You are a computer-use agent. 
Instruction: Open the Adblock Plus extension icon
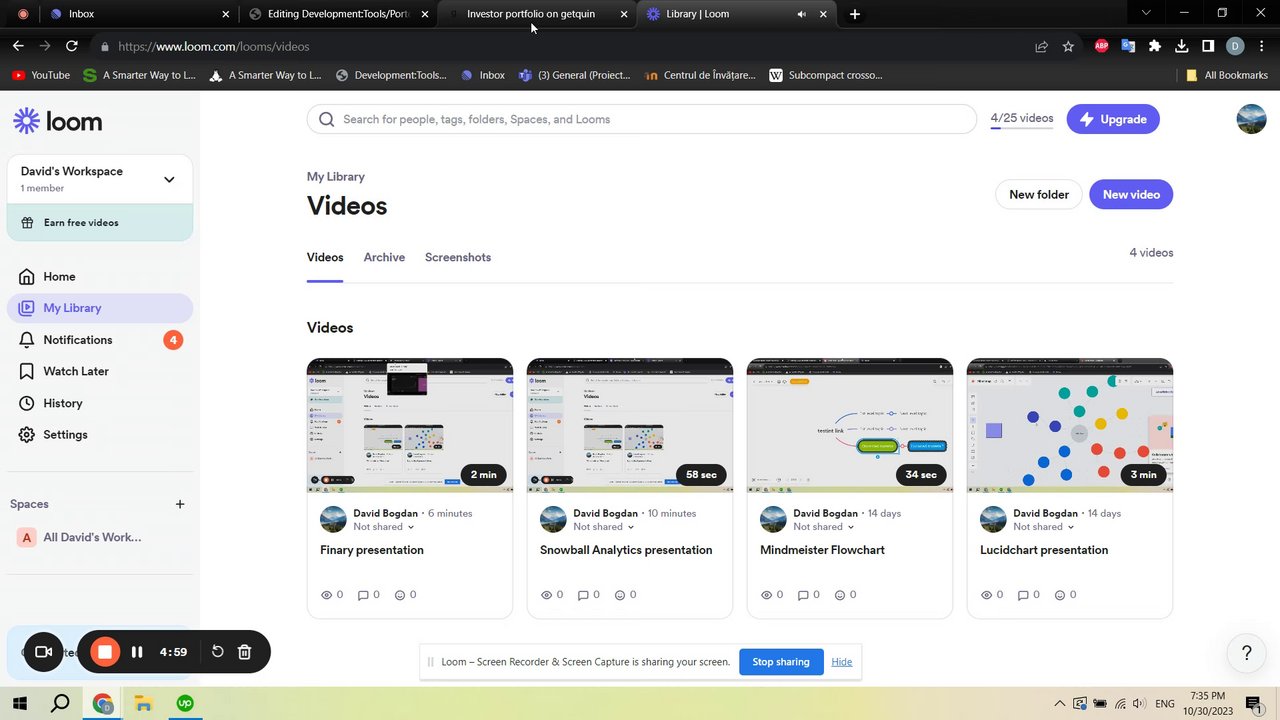pos(1101,46)
